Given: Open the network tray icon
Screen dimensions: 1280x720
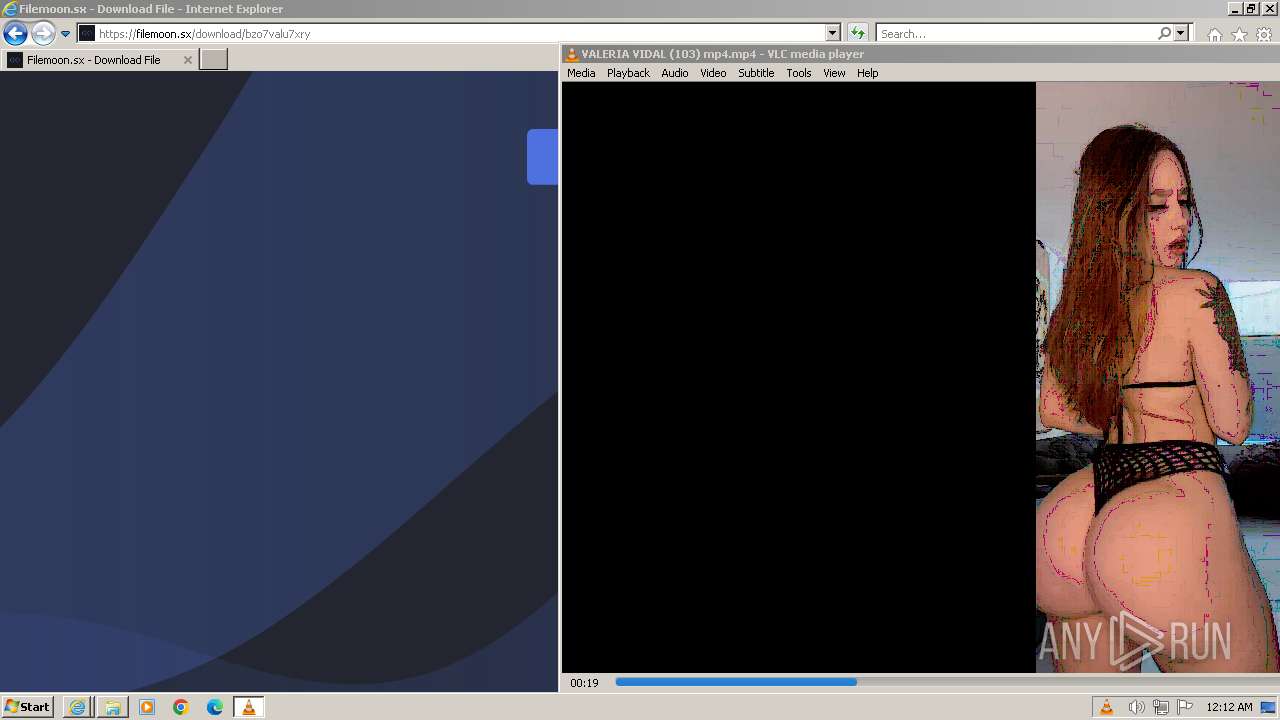Looking at the screenshot, I should coord(1161,707).
